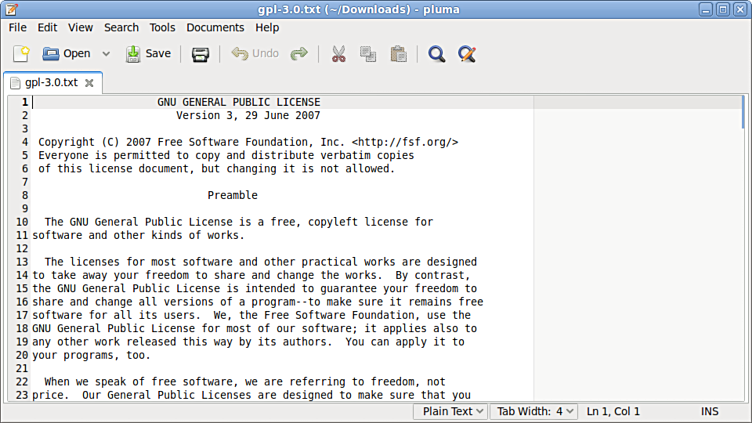752x423 pixels.
Task: Open the File menu
Action: point(18,28)
